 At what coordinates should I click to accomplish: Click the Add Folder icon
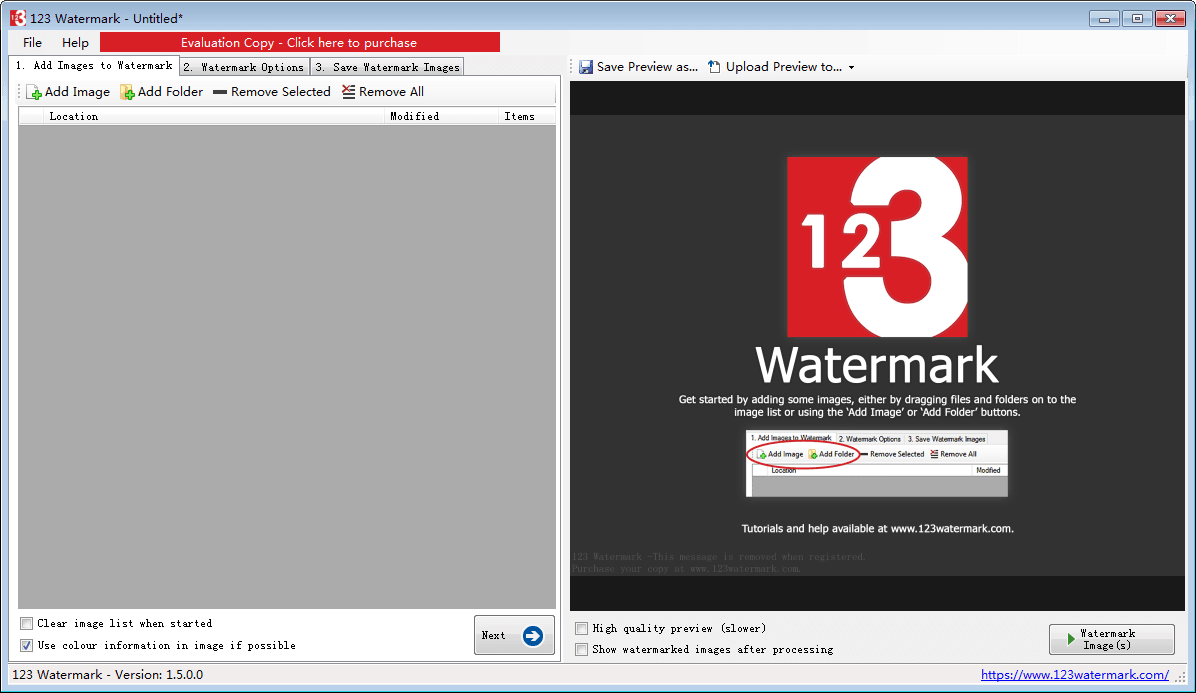tap(127, 92)
